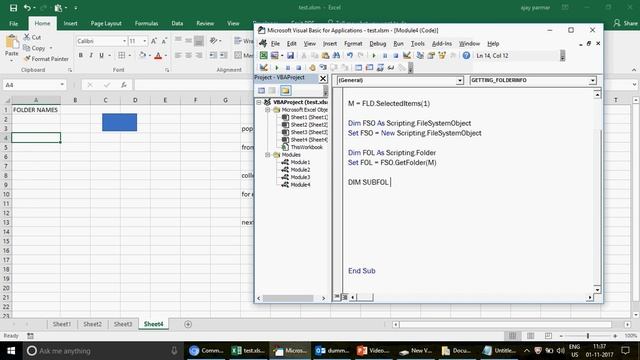This screenshot has height=360, width=640.
Task: Click the font color A icon in Excel
Action: (158, 56)
